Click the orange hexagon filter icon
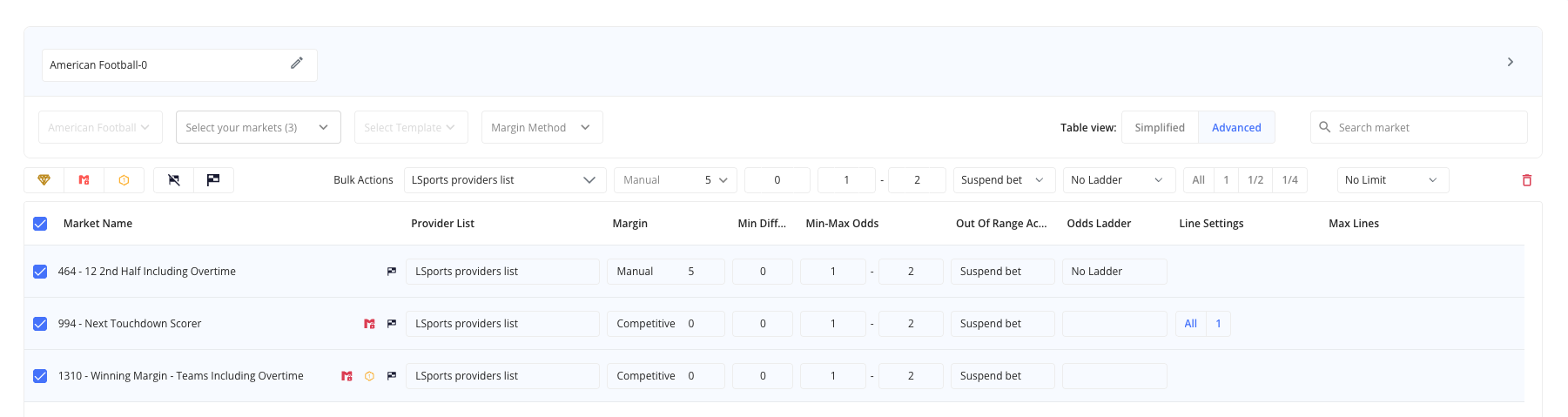Viewport: 1568px width, 417px height. (124, 180)
